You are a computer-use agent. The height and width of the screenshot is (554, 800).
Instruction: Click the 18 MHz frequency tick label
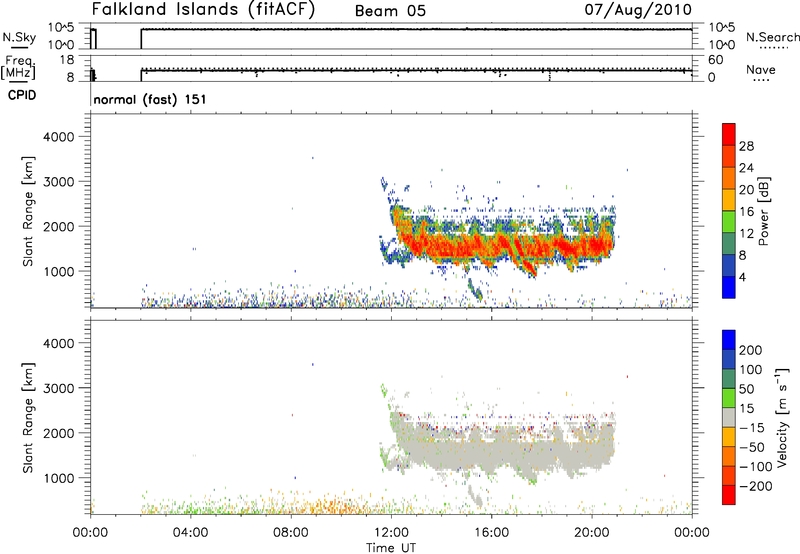pyautogui.click(x=67, y=60)
